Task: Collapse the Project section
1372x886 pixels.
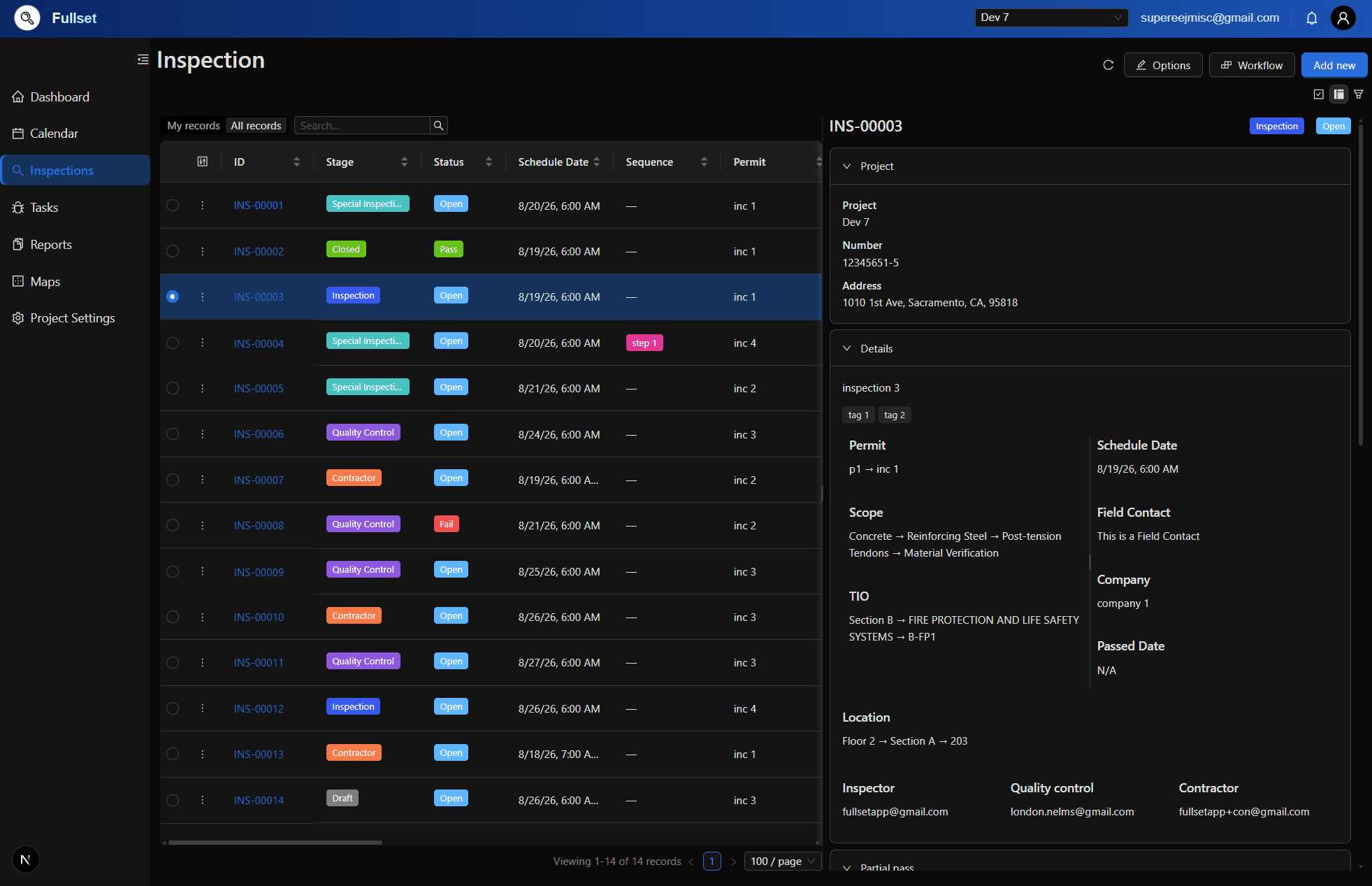Action: [846, 166]
